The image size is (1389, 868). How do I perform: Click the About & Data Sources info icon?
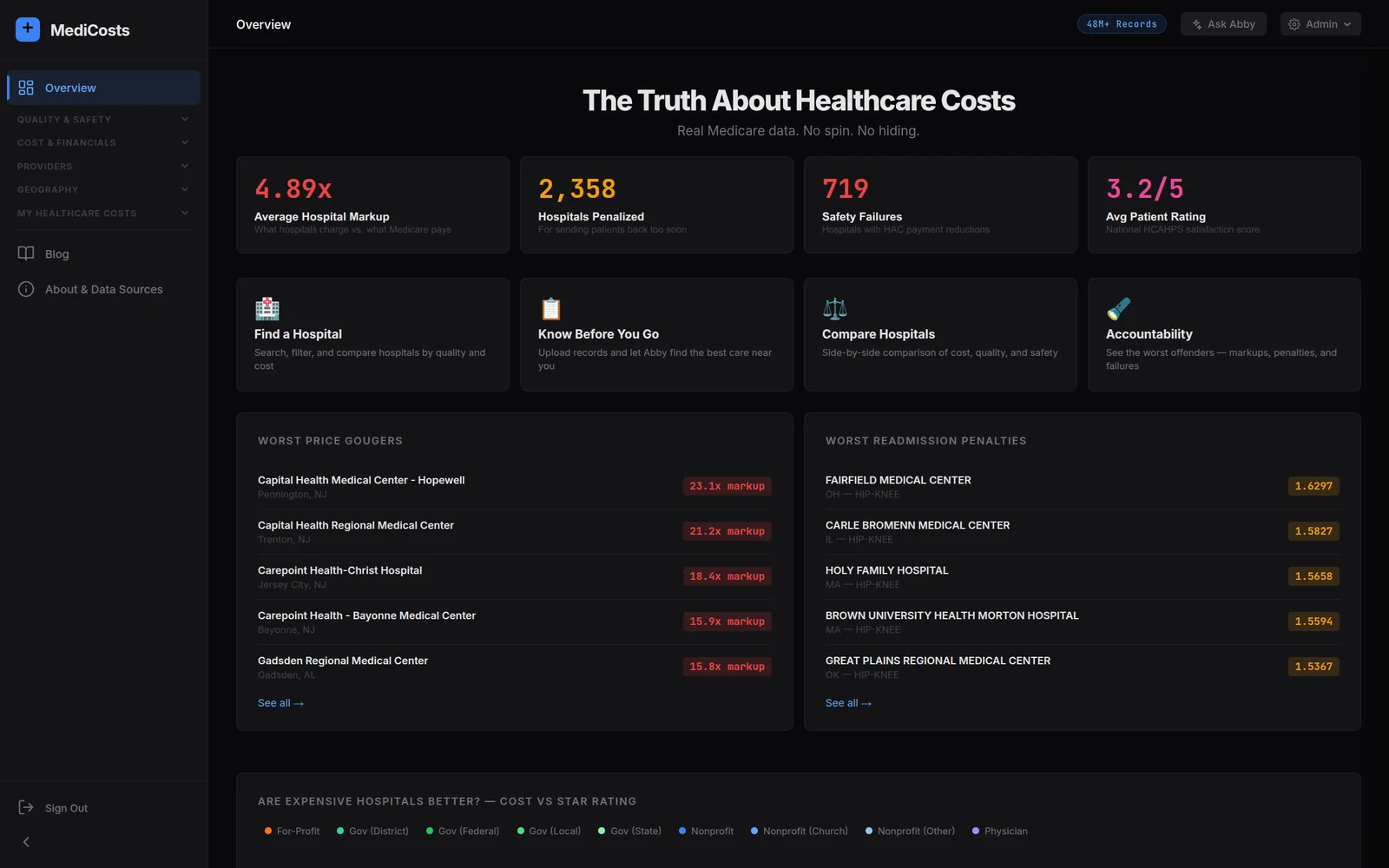(26, 289)
